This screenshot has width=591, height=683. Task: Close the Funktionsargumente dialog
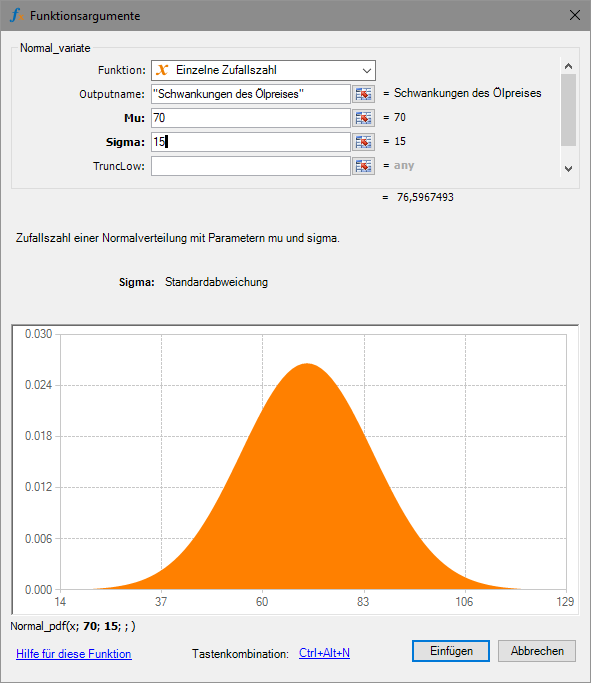click(x=575, y=15)
